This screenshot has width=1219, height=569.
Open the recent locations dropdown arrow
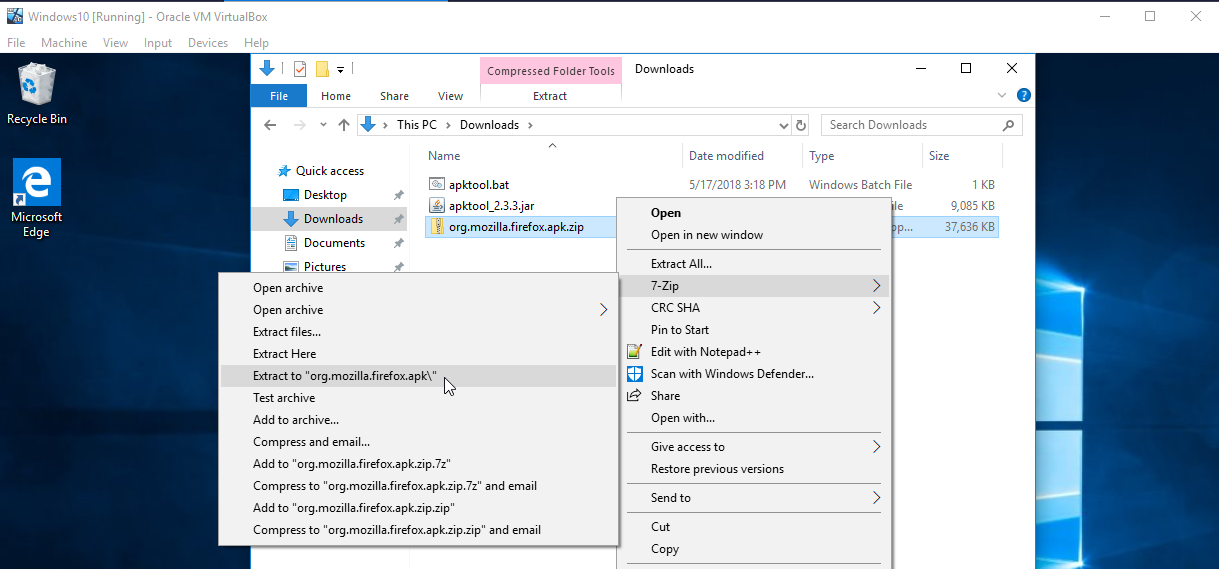pyautogui.click(x=322, y=125)
